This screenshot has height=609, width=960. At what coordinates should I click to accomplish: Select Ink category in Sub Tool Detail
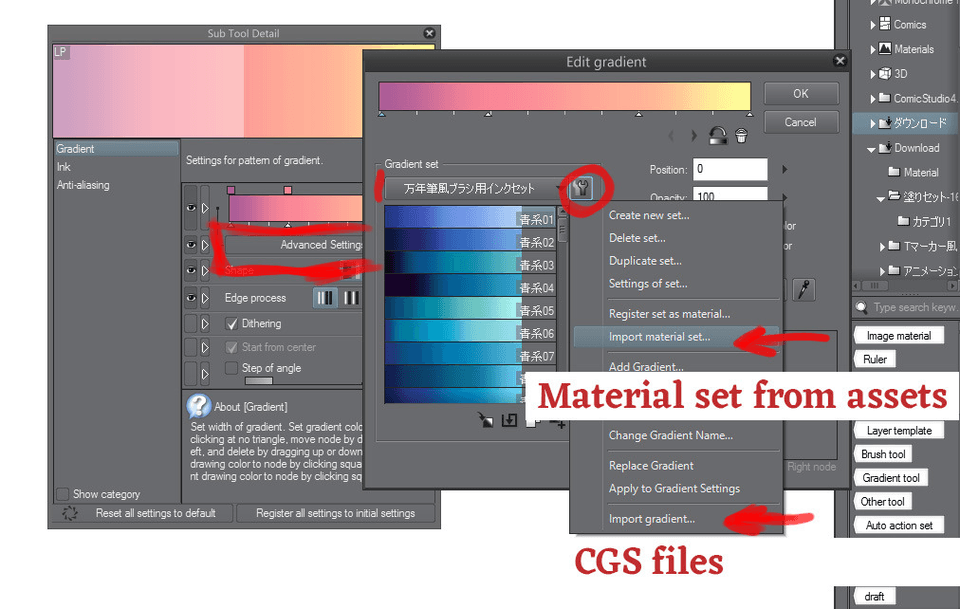click(x=64, y=166)
